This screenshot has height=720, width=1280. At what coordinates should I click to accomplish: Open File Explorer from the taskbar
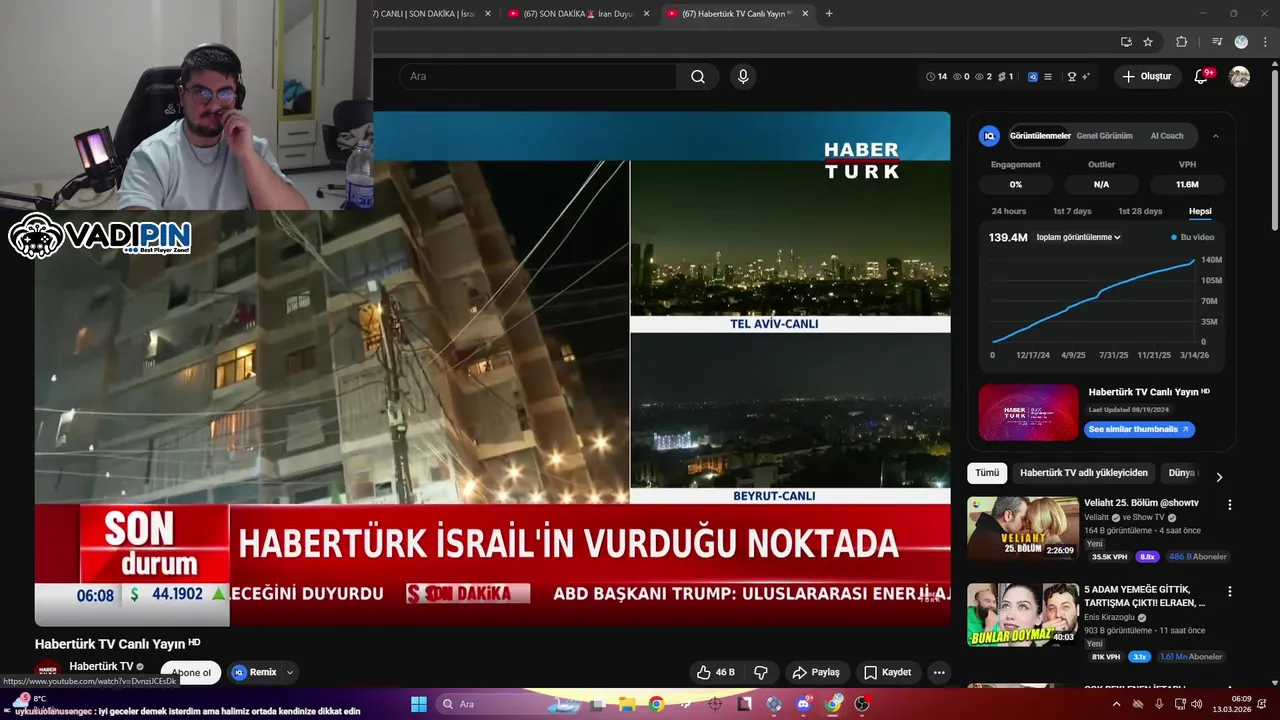click(627, 704)
